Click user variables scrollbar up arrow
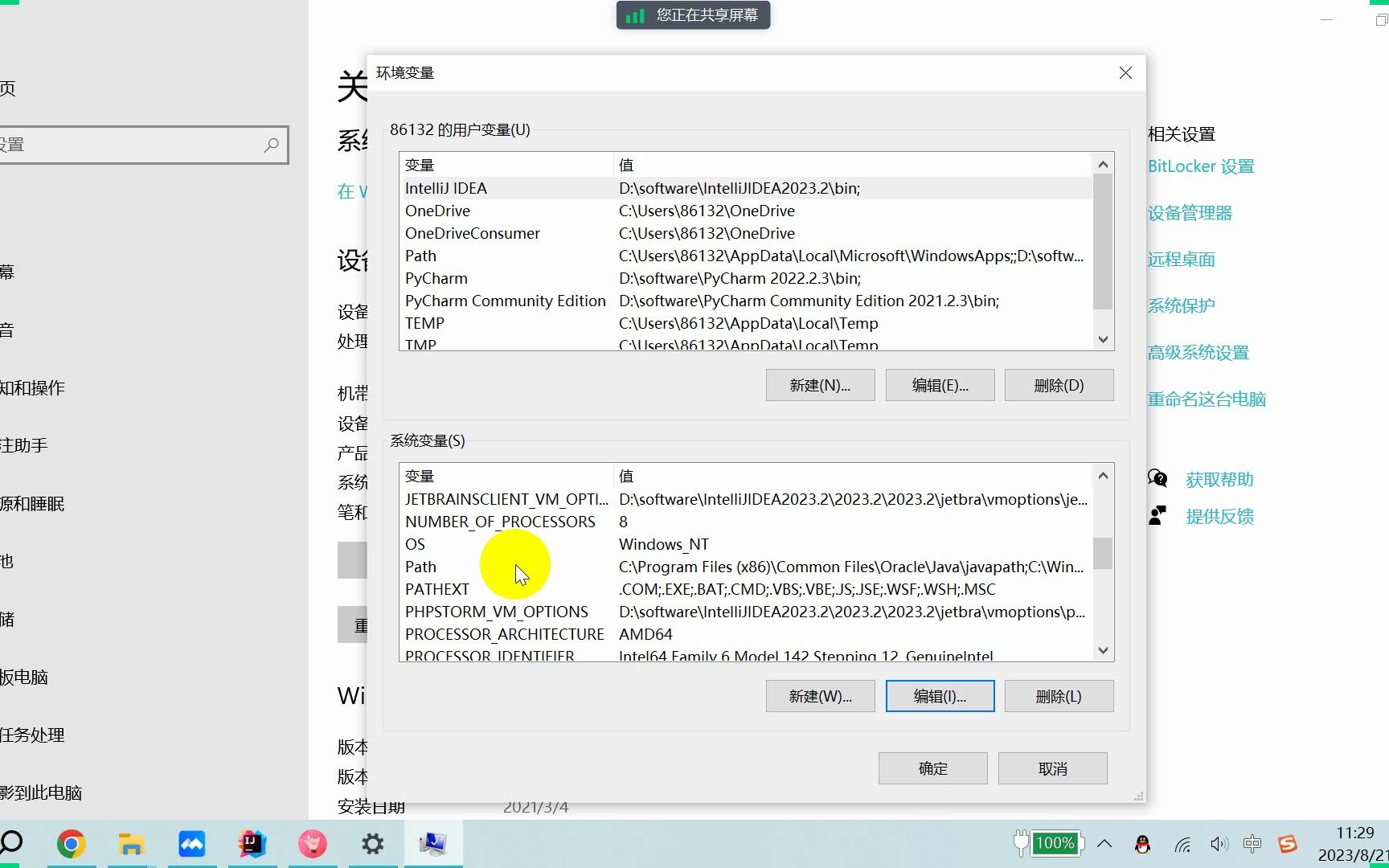The width and height of the screenshot is (1389, 868). [x=1103, y=164]
